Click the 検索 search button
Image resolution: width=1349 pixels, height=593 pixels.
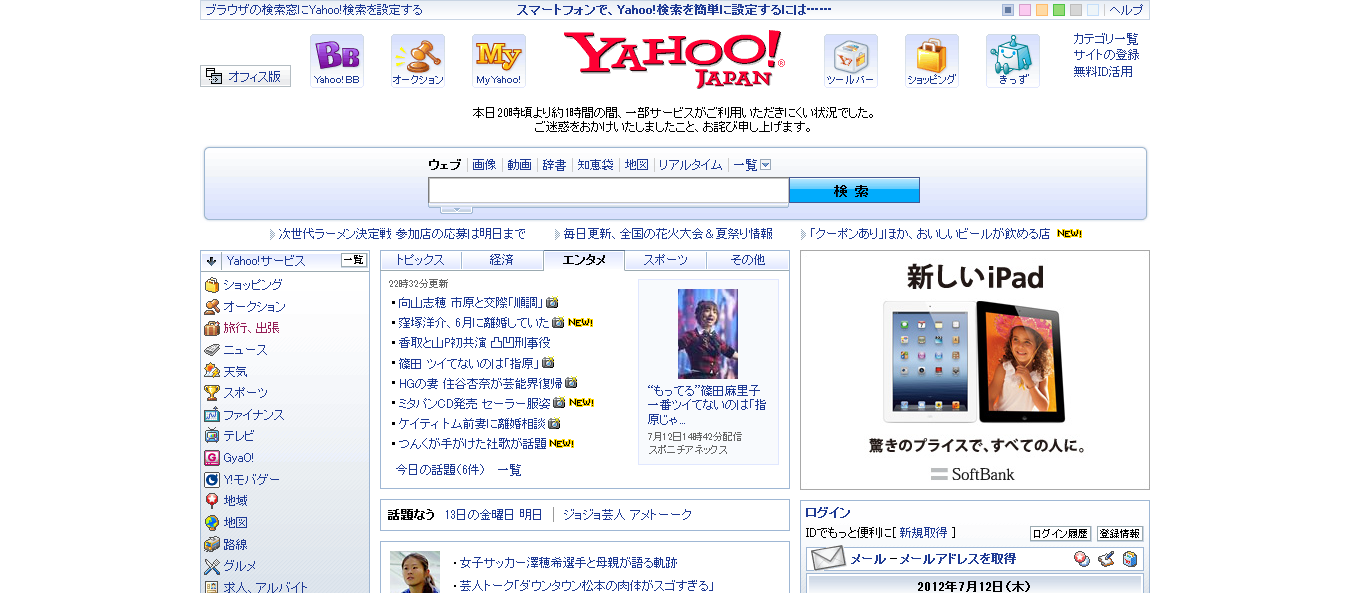(854, 190)
